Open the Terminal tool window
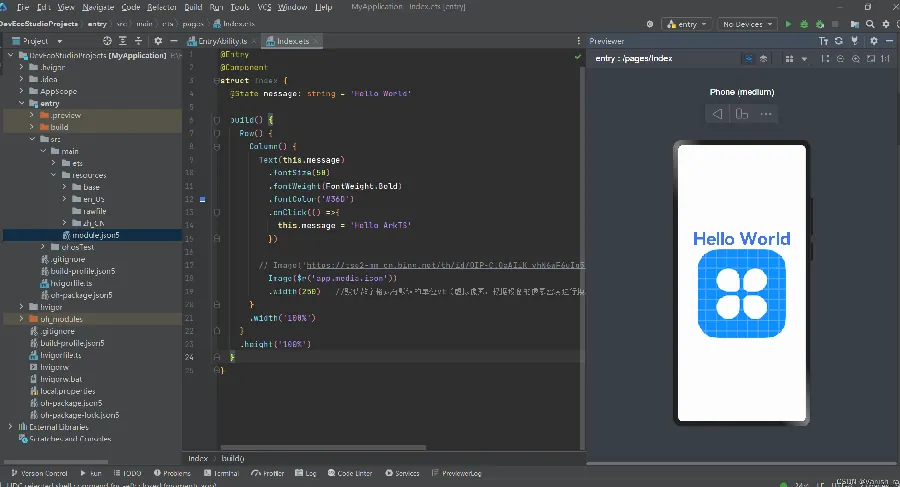The width and height of the screenshot is (900, 487). point(222,473)
